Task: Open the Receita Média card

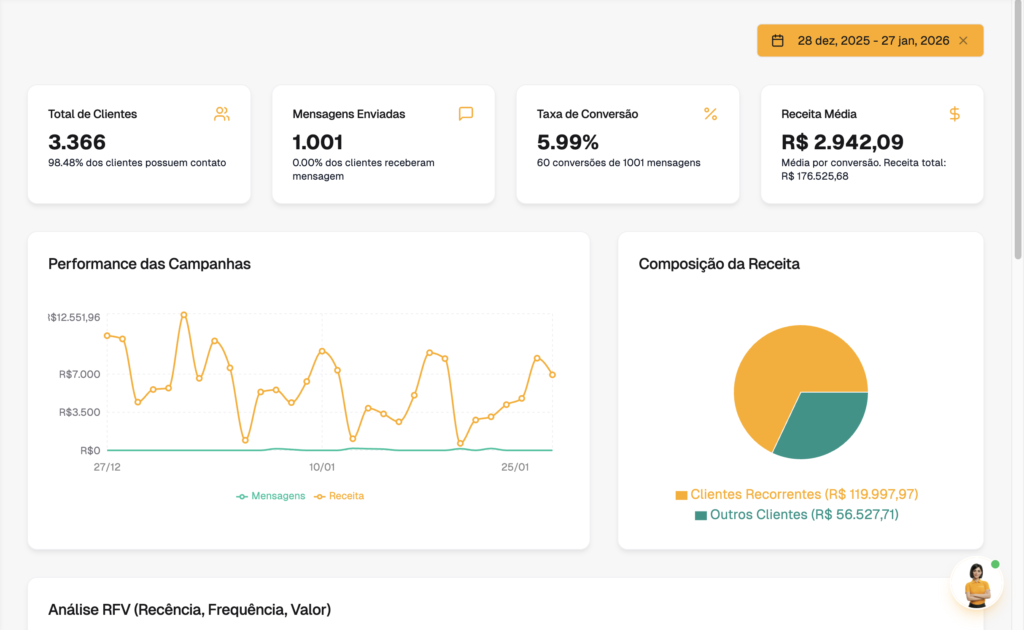Action: pyautogui.click(x=872, y=144)
